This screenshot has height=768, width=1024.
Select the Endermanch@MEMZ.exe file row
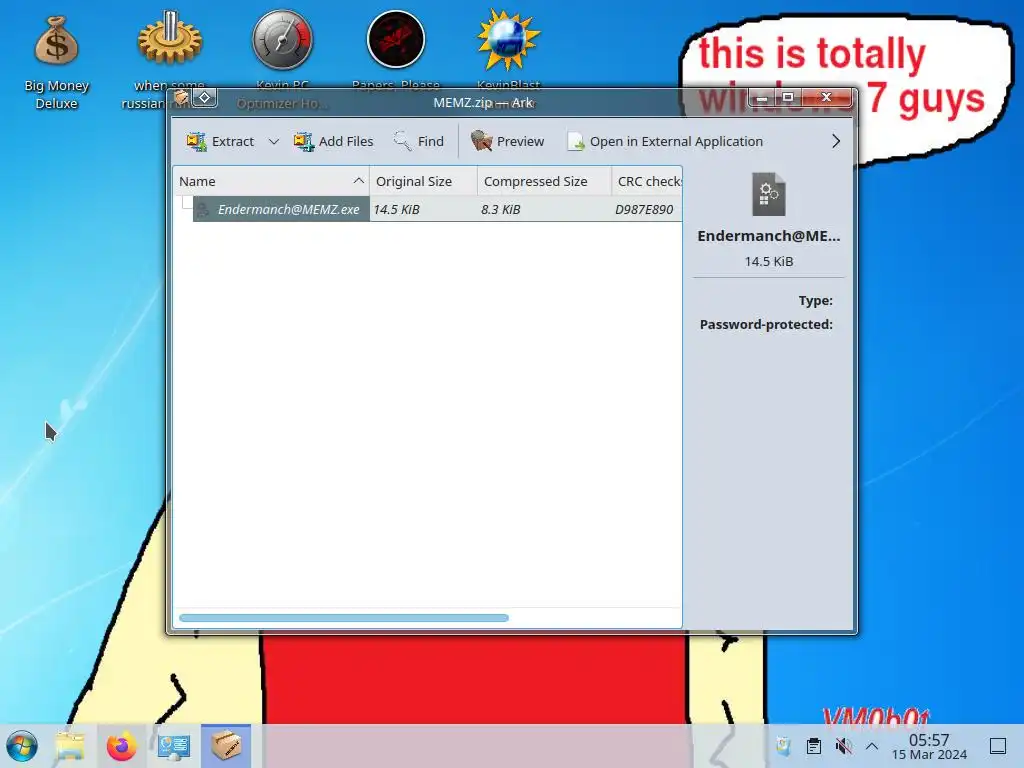coord(428,209)
